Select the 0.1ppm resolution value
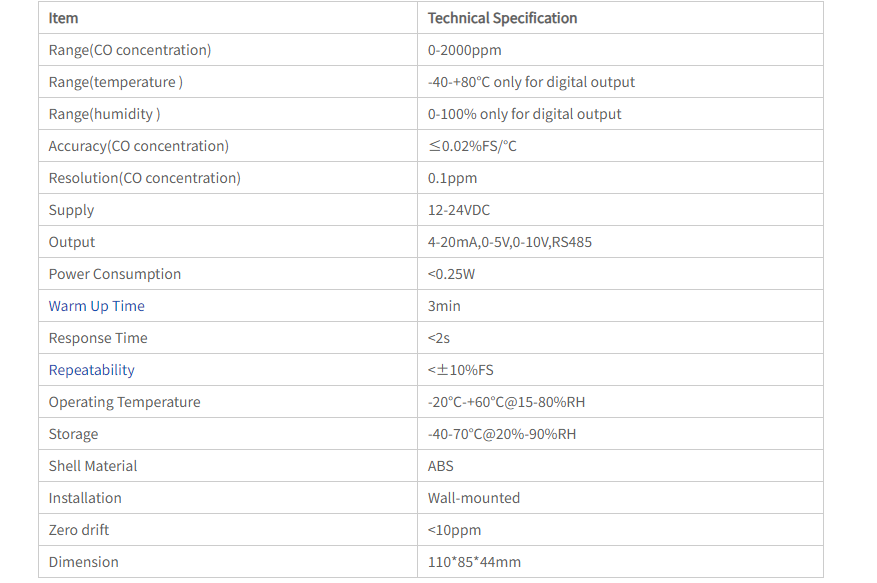 (x=452, y=178)
